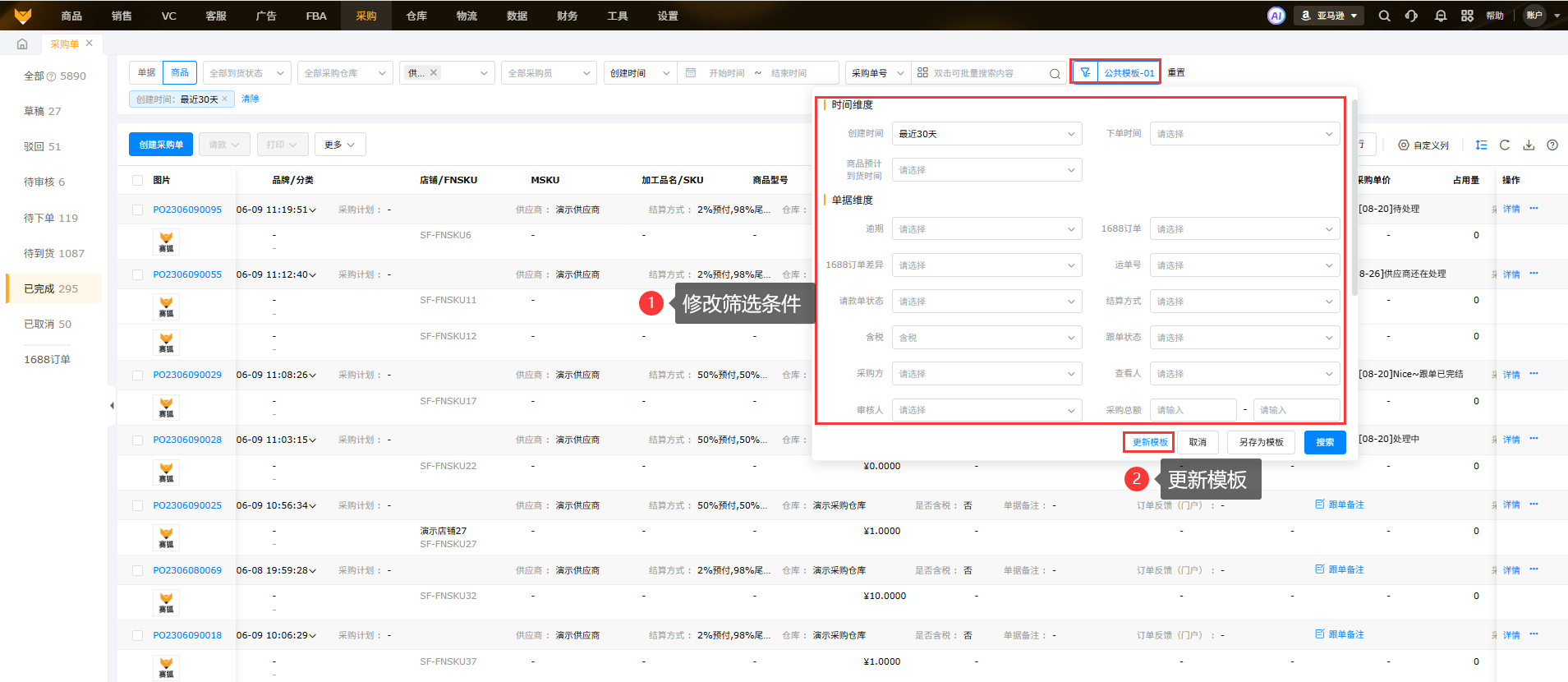The height and width of the screenshot is (682, 1568).
Task: Click the 重置 reset link
Action: point(1176,72)
